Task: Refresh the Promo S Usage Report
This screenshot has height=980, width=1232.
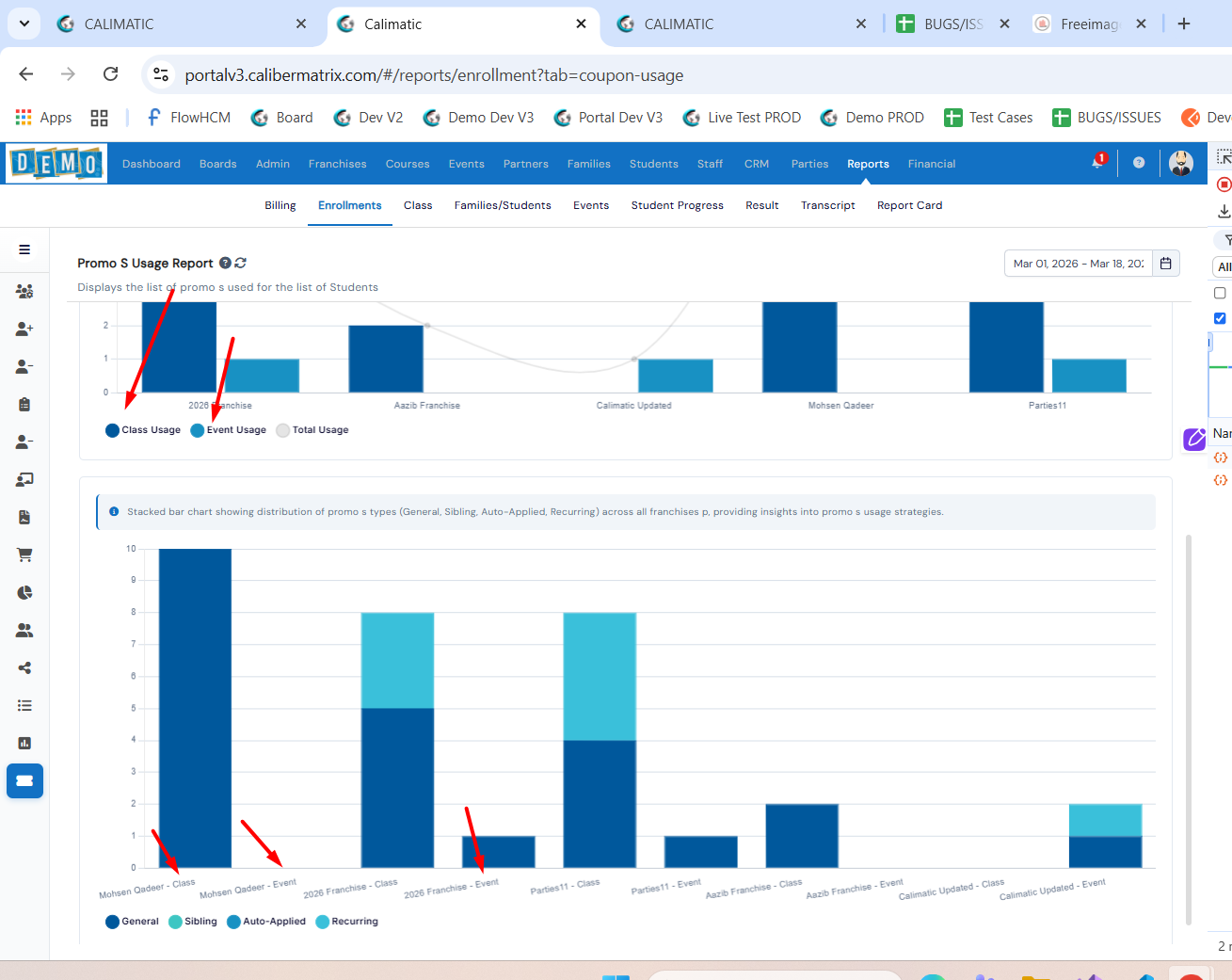Action: coord(241,264)
